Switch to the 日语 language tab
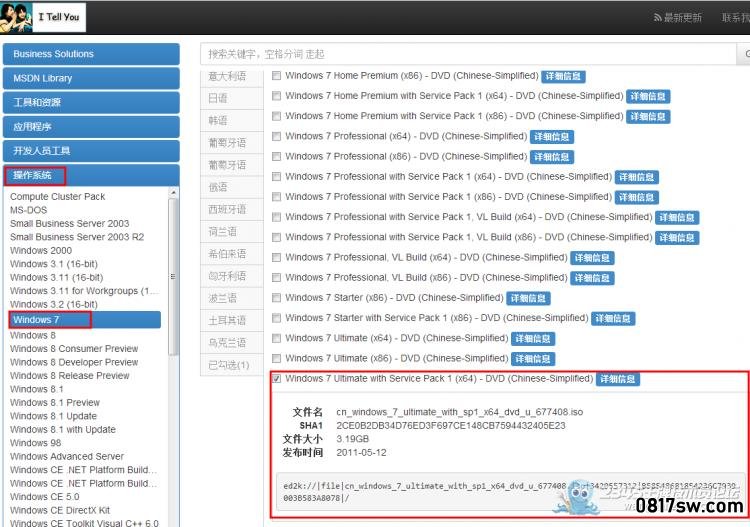This screenshot has width=750, height=527. (x=232, y=98)
